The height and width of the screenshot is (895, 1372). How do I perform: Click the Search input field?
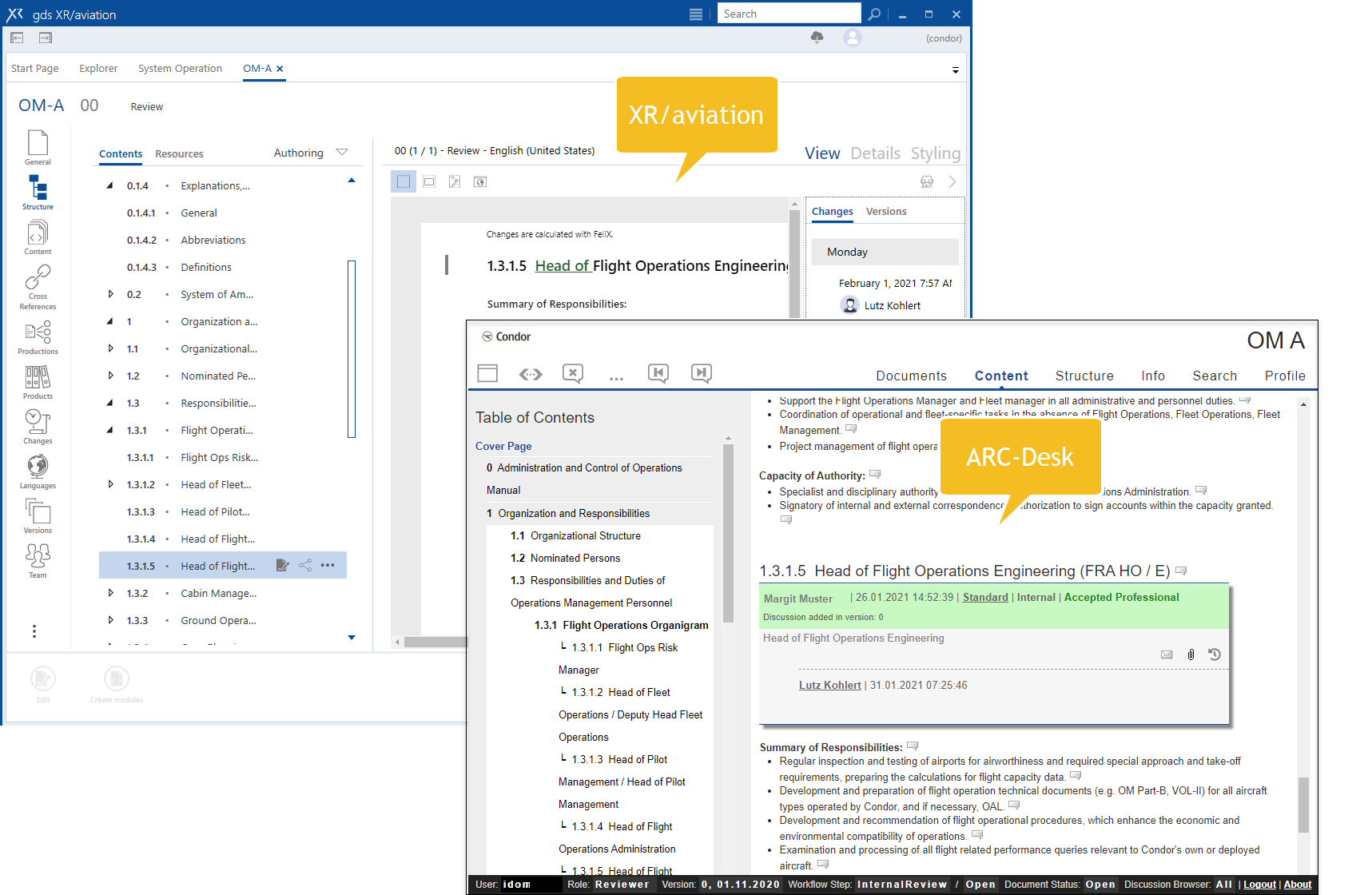pyautogui.click(x=788, y=14)
